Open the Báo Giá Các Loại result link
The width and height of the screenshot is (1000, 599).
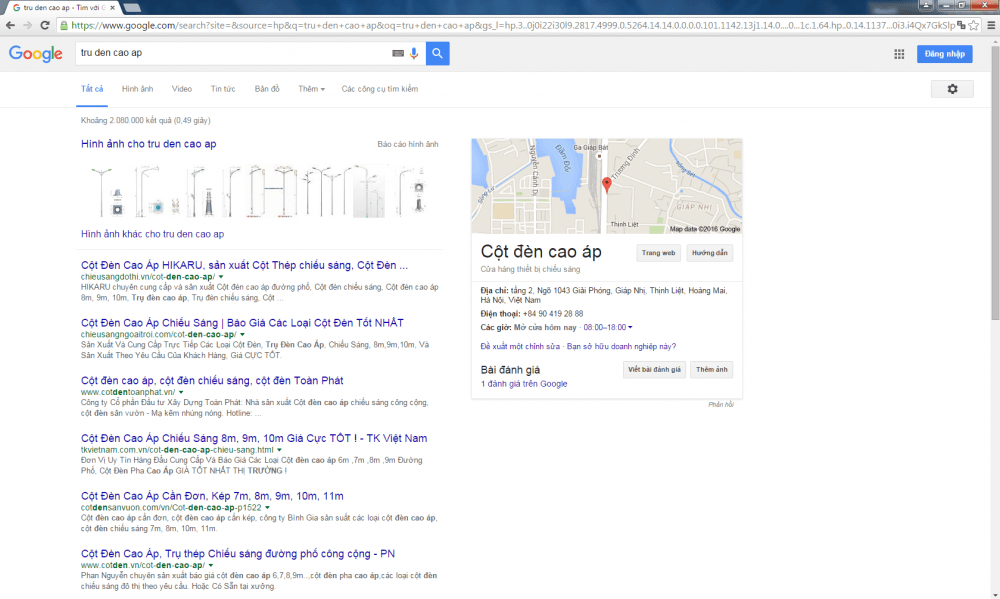tap(242, 323)
